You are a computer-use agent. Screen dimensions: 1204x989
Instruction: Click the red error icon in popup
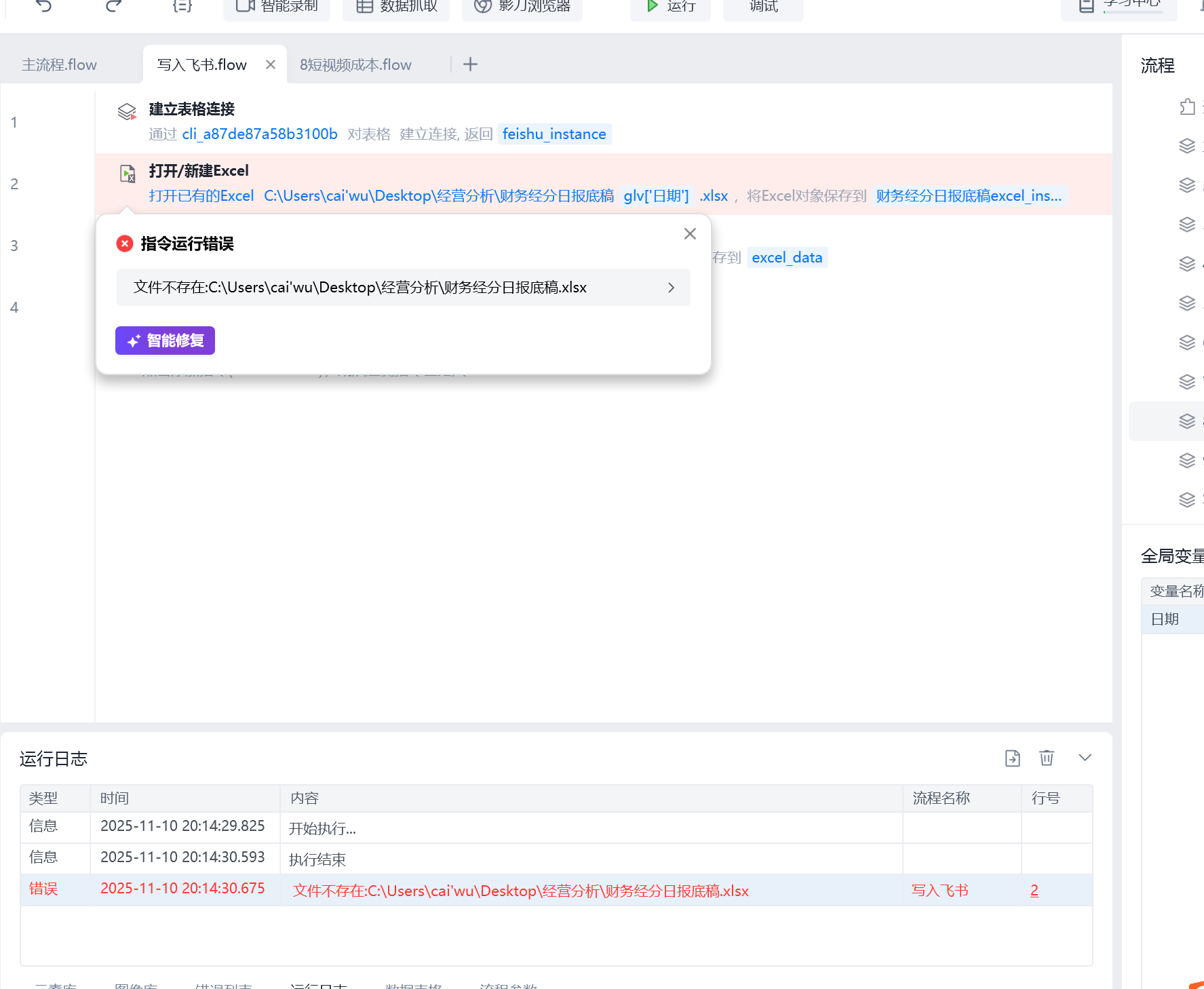[x=125, y=244]
